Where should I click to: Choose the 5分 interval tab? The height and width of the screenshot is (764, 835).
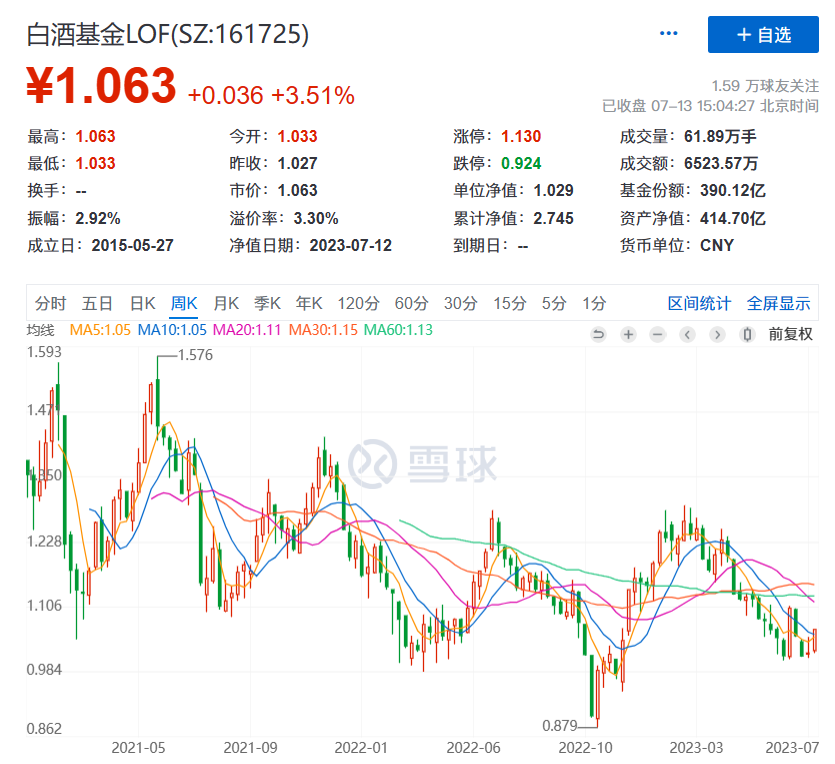(x=554, y=303)
